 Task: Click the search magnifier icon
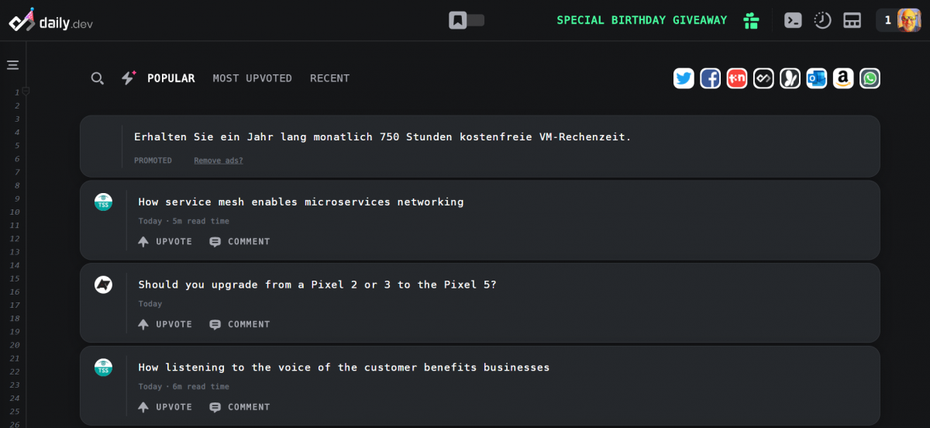click(x=97, y=78)
